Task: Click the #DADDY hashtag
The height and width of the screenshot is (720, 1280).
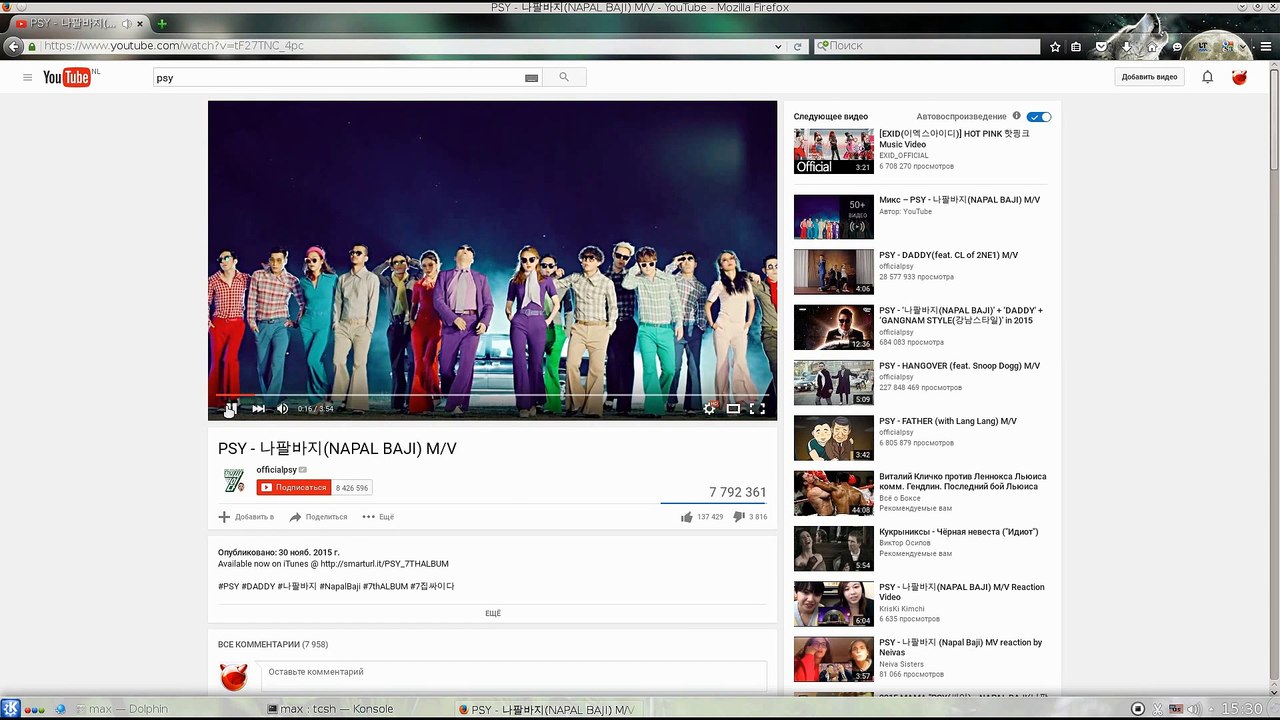Action: coord(258,586)
